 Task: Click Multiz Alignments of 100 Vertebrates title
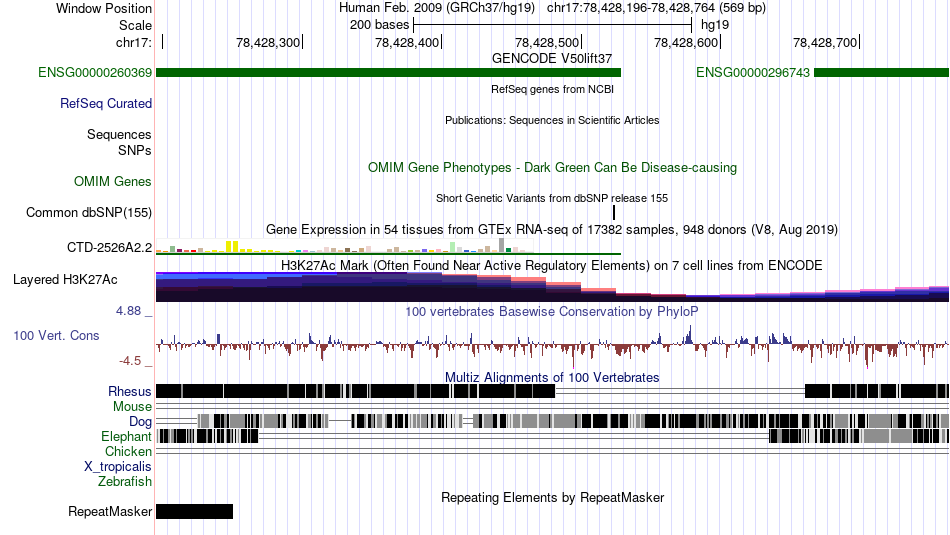click(x=552, y=377)
